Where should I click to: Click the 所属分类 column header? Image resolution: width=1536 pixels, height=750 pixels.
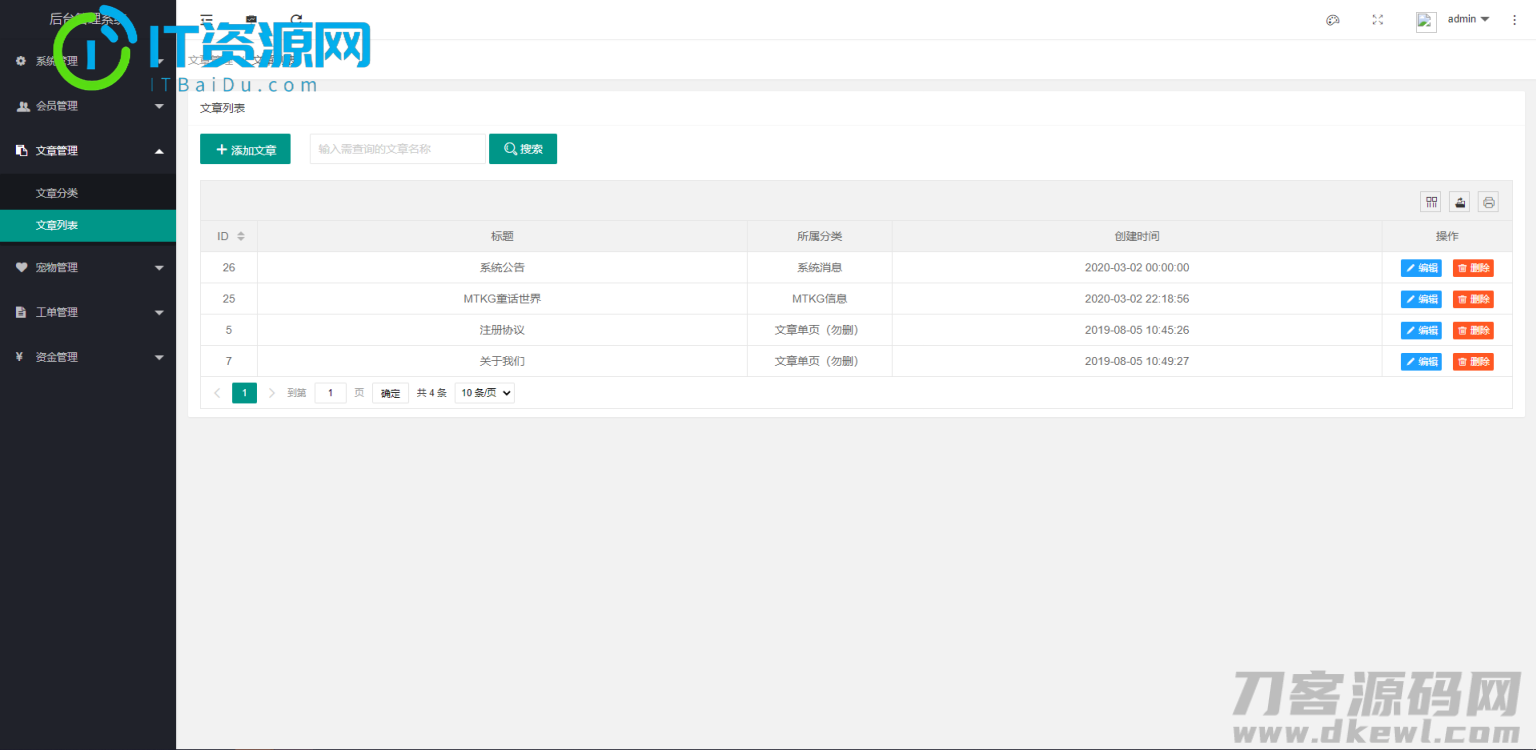820,236
